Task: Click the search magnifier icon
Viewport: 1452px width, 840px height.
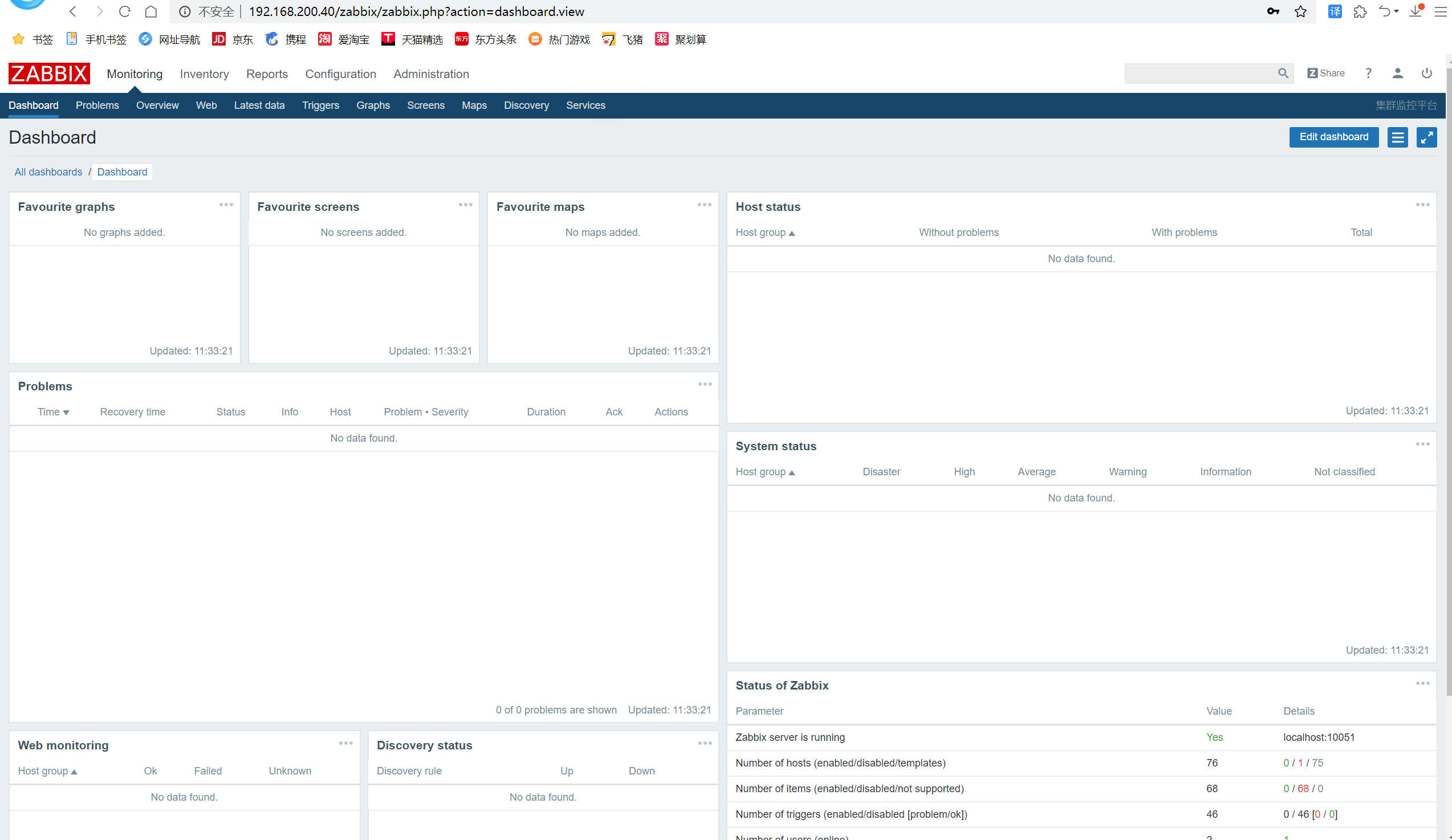Action: tap(1283, 73)
